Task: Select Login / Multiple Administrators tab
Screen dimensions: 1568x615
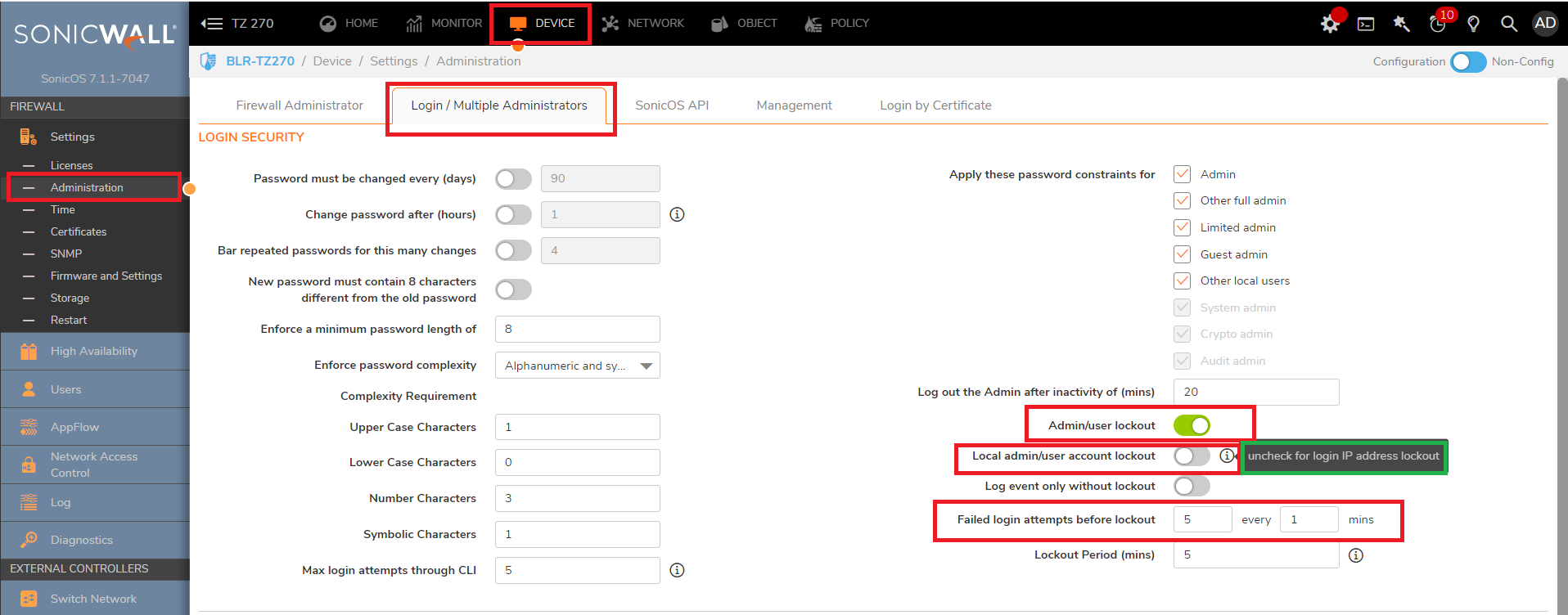Action: tap(499, 105)
